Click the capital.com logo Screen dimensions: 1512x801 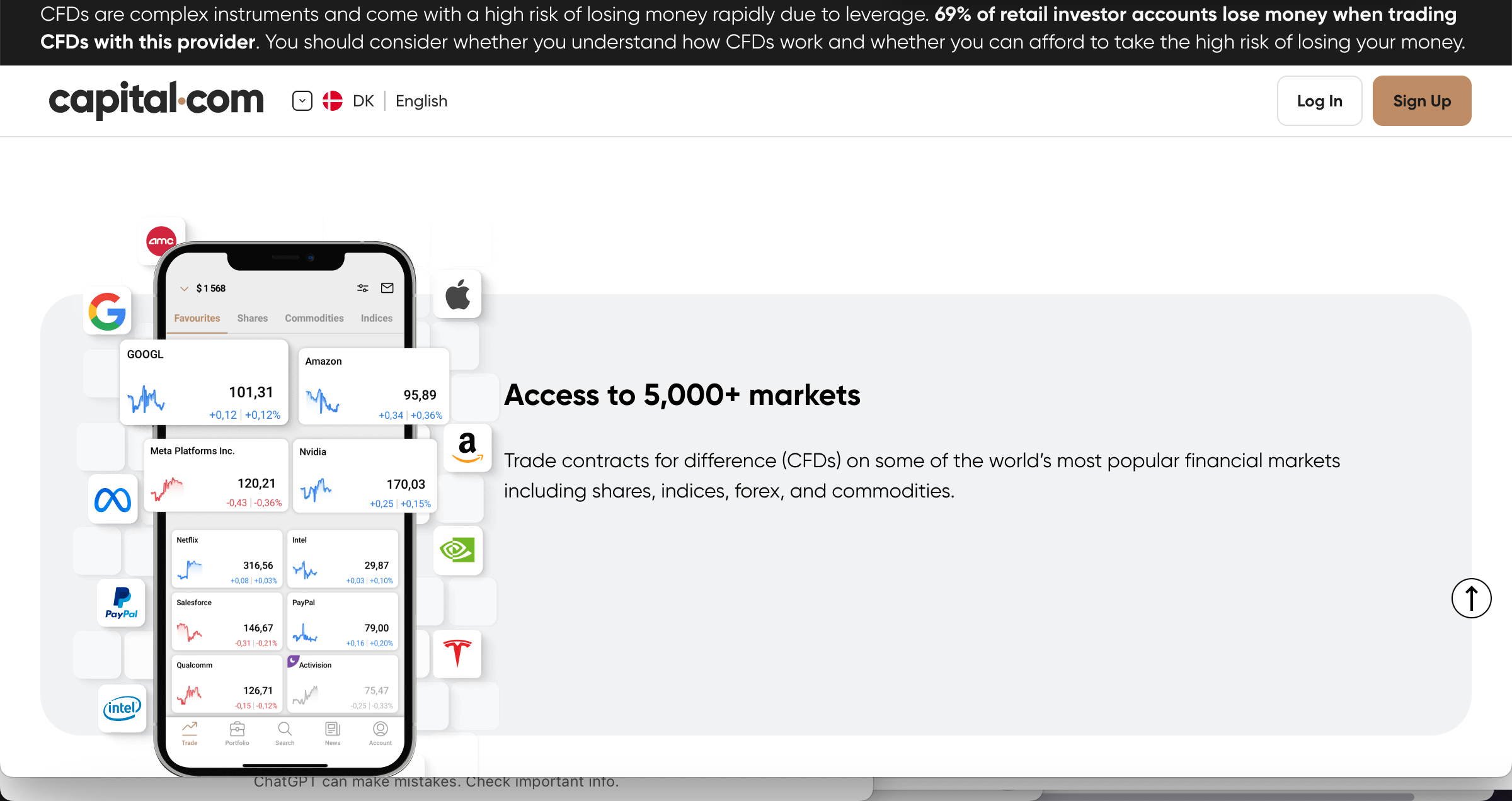[156, 100]
